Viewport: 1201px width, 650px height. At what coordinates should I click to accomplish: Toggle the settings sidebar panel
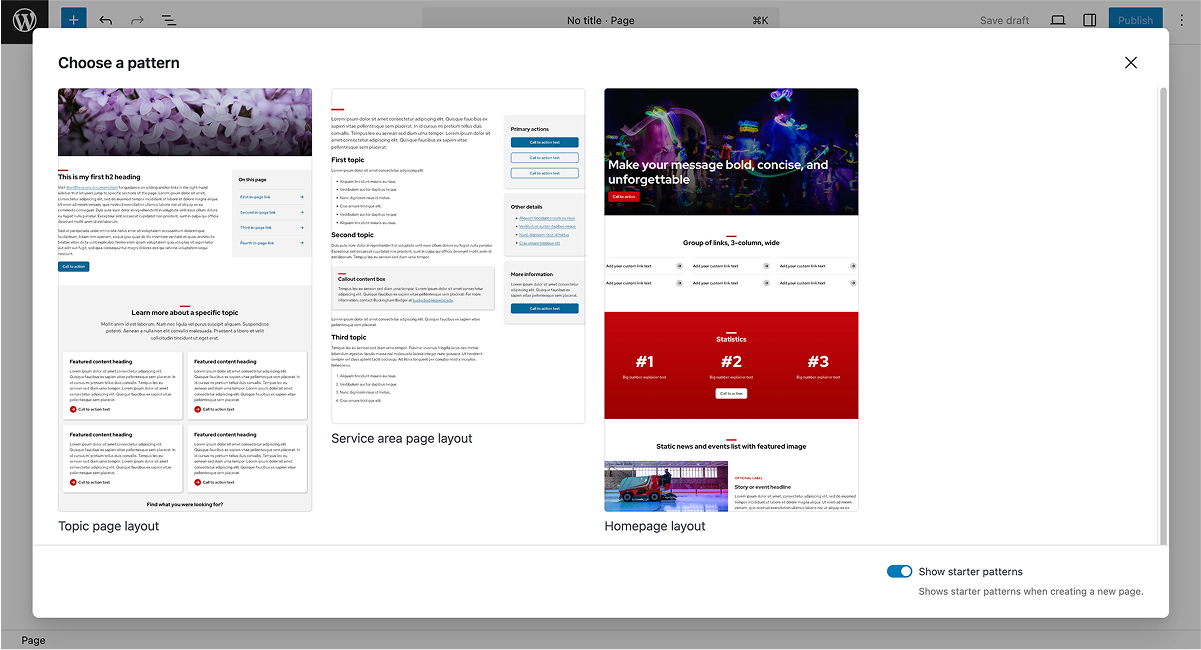[1089, 19]
